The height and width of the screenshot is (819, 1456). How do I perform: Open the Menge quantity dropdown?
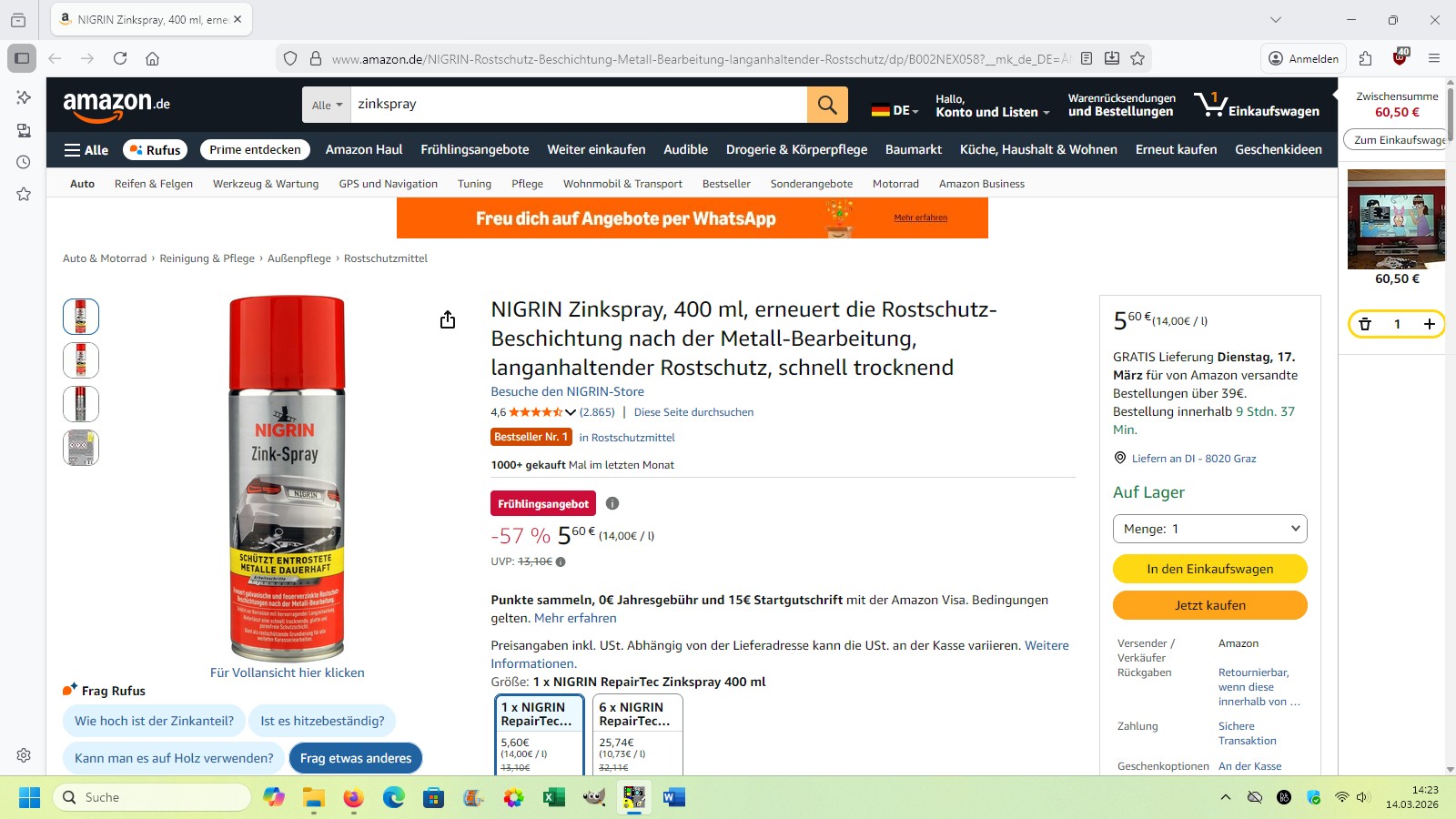1210,529
